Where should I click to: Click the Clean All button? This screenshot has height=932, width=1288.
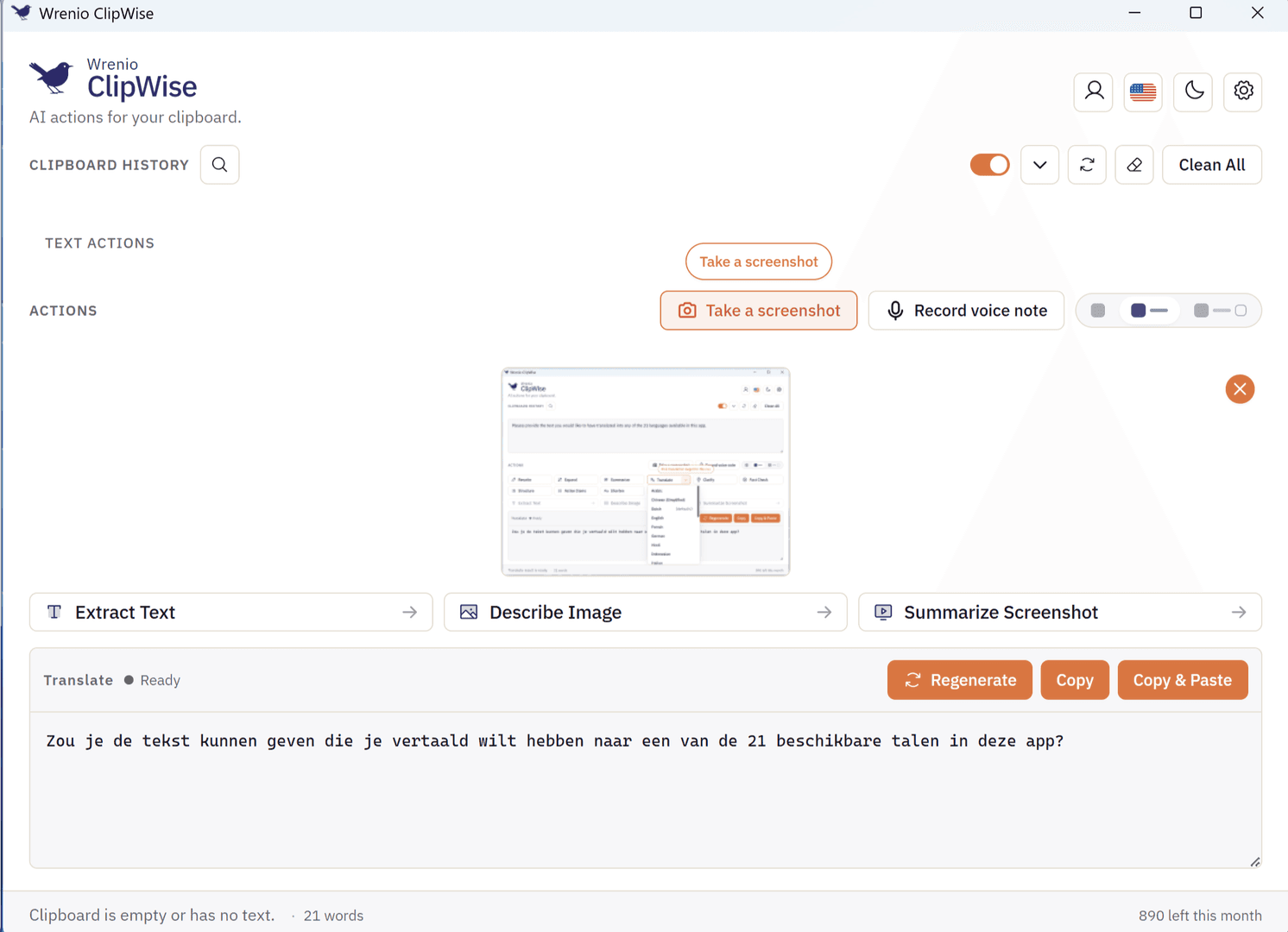(x=1212, y=165)
